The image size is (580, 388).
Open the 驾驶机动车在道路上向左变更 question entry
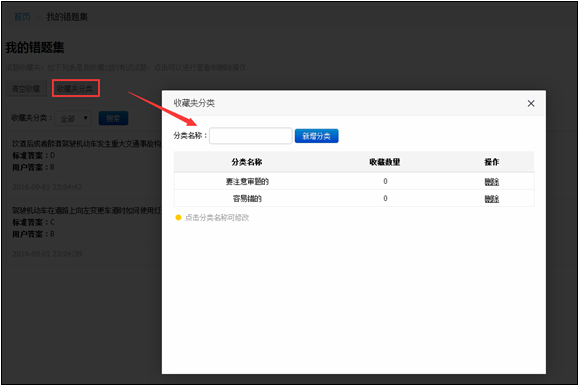(x=87, y=210)
